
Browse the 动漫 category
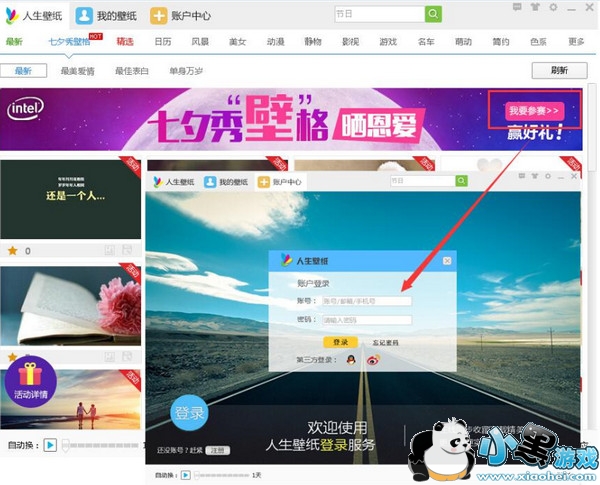click(x=276, y=41)
